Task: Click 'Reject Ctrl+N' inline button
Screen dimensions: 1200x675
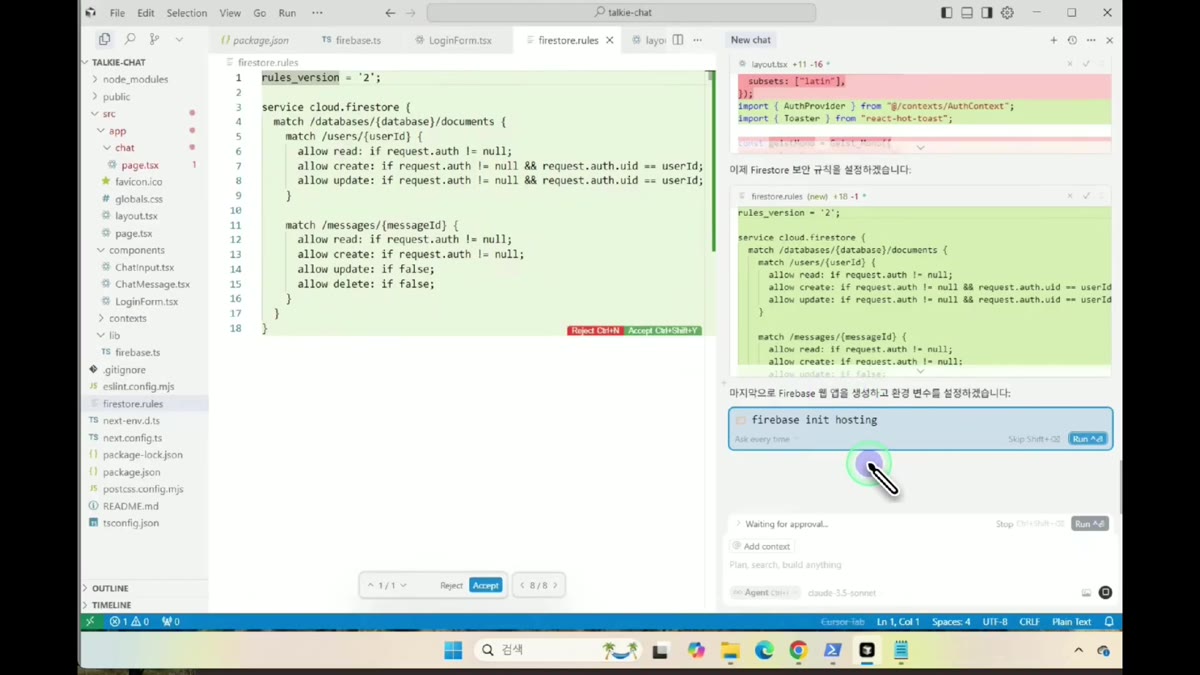Action: coord(595,331)
